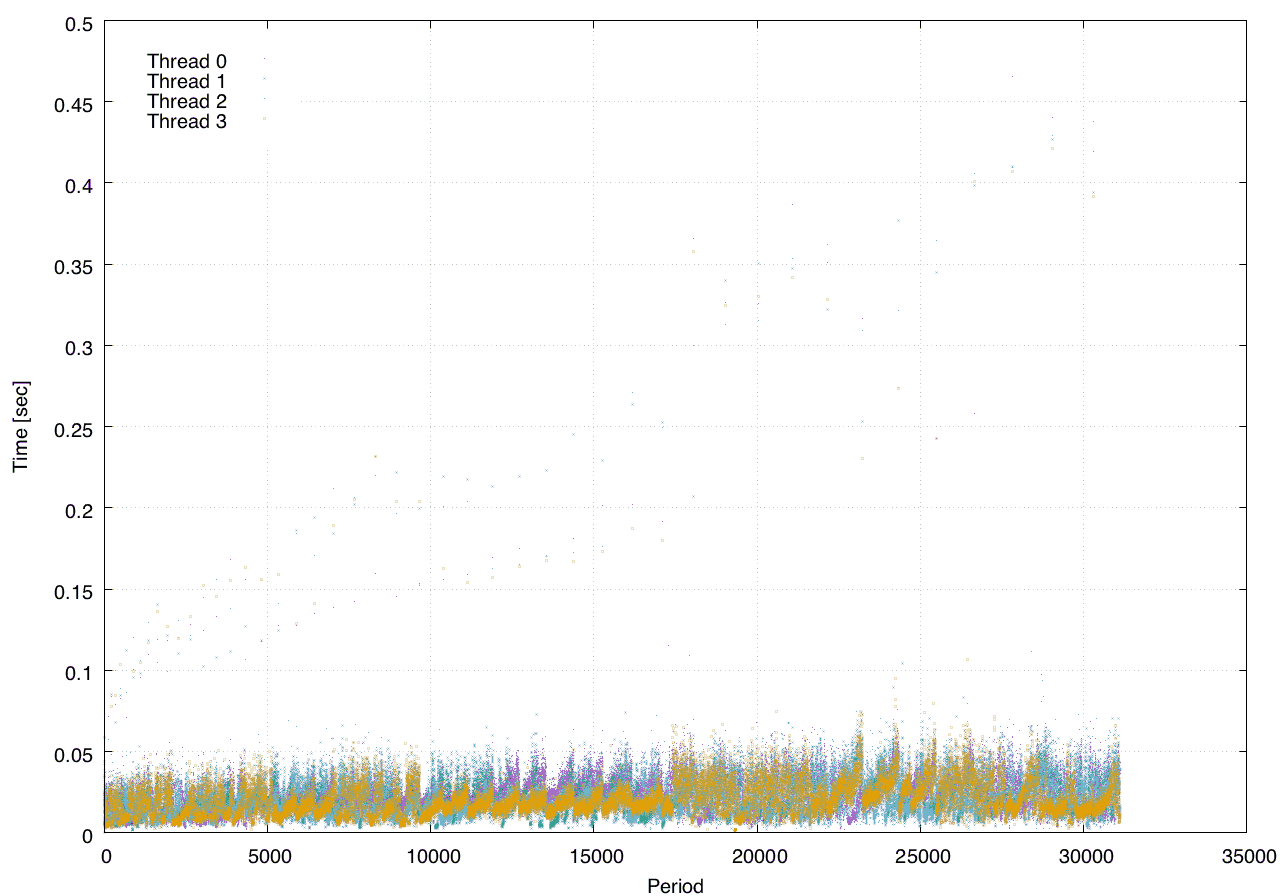Click the 0.5 y-axis tick label
This screenshot has width=1280, height=896.
(x=78, y=22)
